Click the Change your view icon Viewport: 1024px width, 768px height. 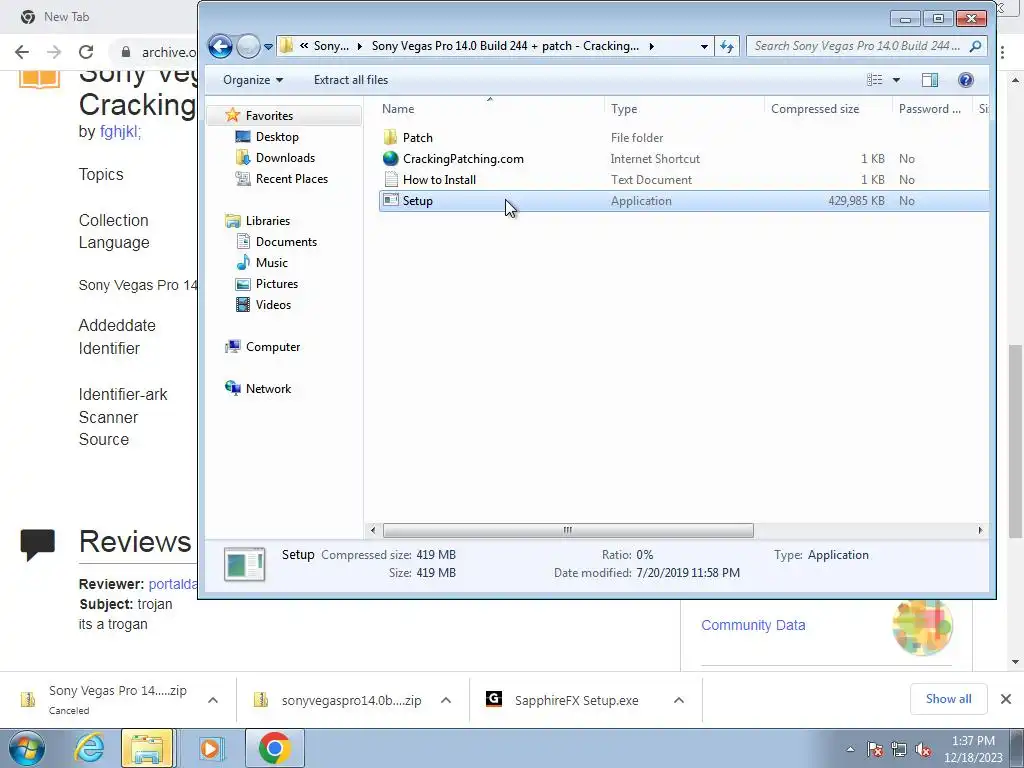coord(874,80)
